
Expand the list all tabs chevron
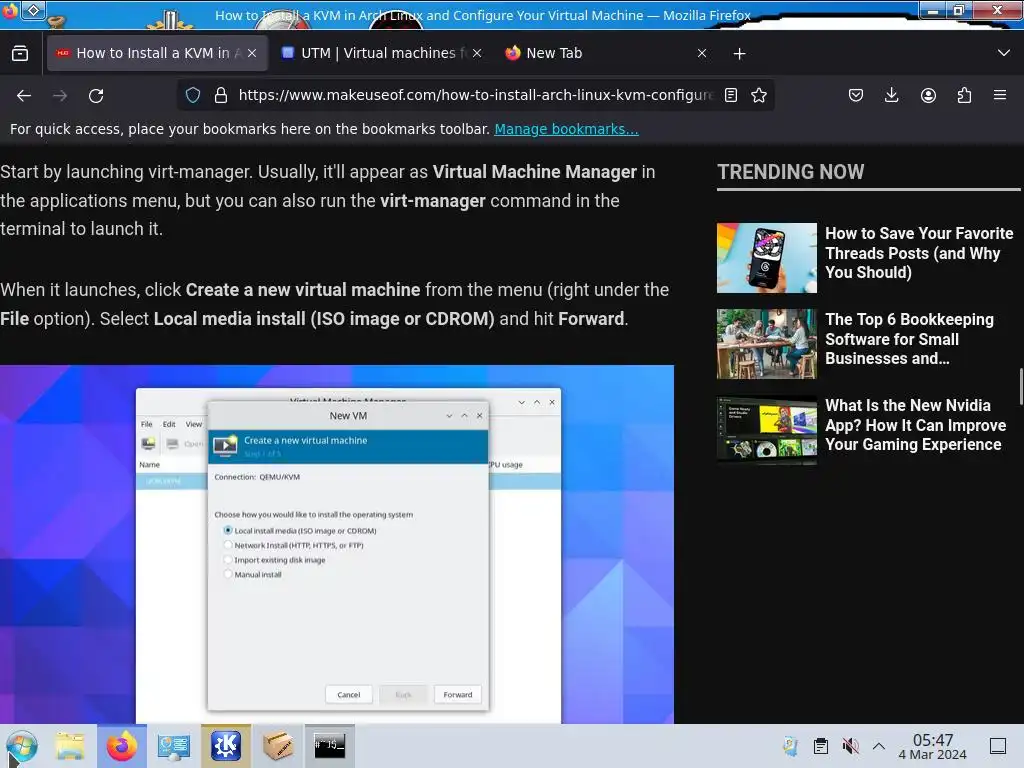coord(1004,53)
